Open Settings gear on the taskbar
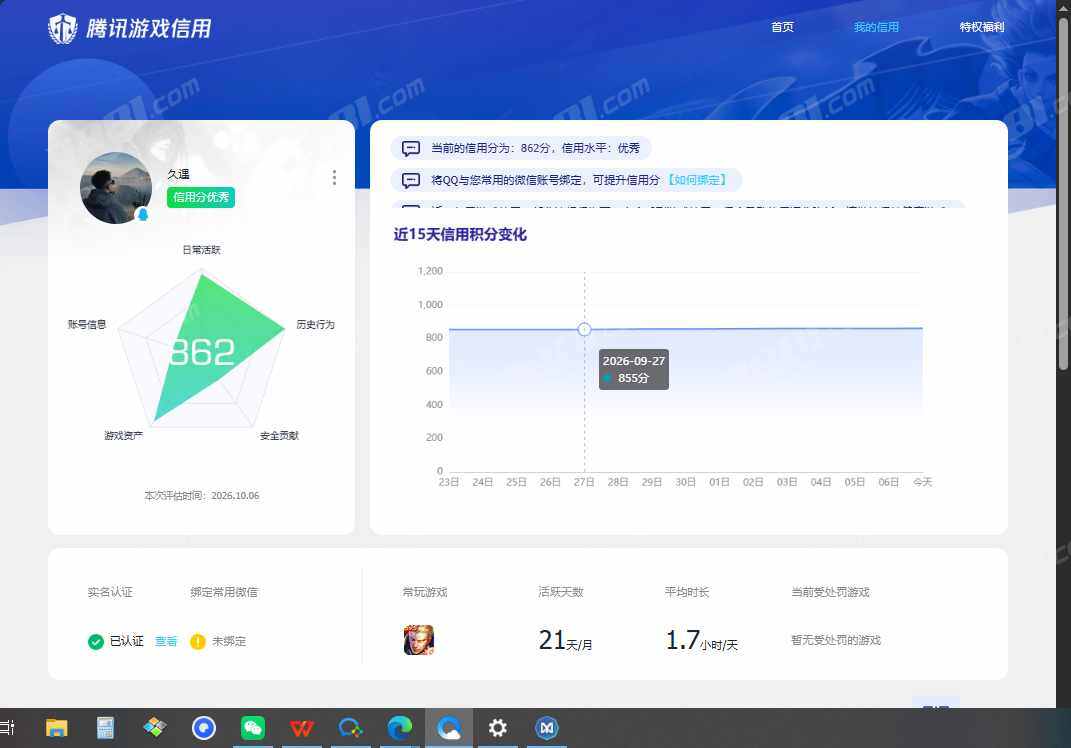Screen dimensions: 1071x748 click(497, 728)
